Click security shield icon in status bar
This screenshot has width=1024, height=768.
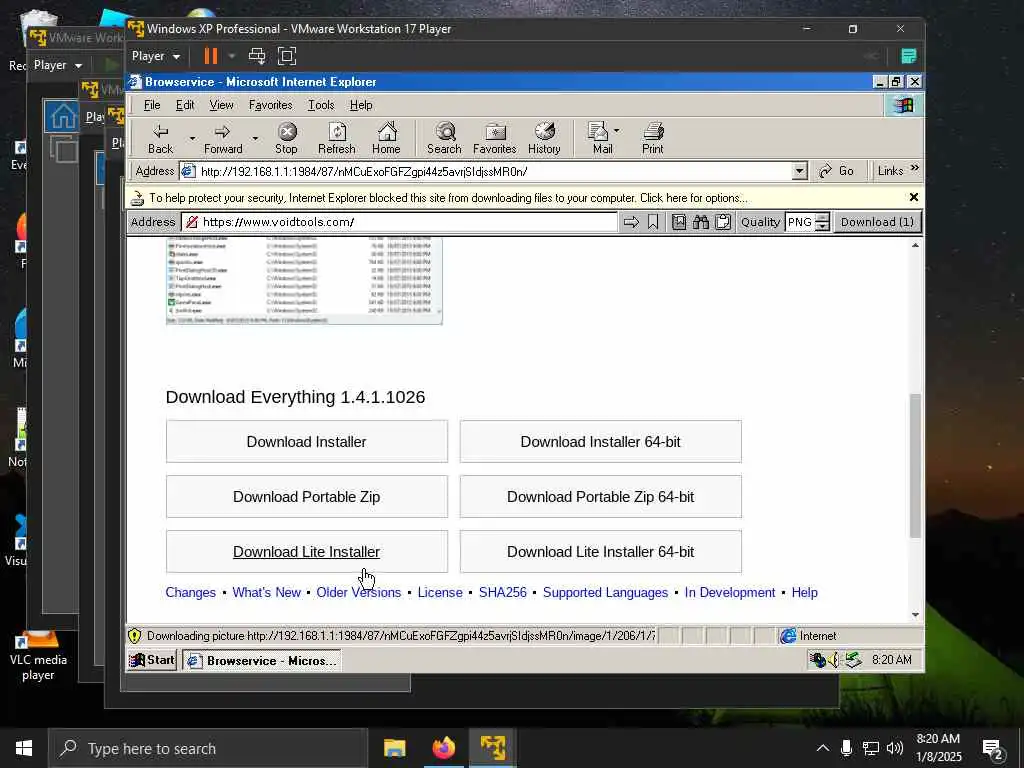coord(135,635)
